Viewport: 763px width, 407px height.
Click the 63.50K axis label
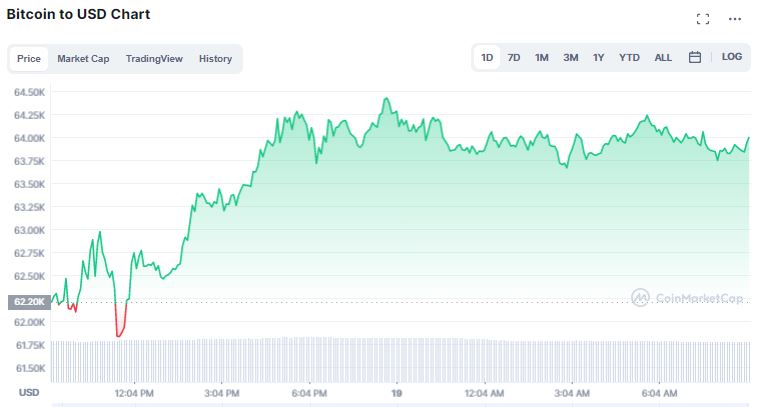point(29,184)
